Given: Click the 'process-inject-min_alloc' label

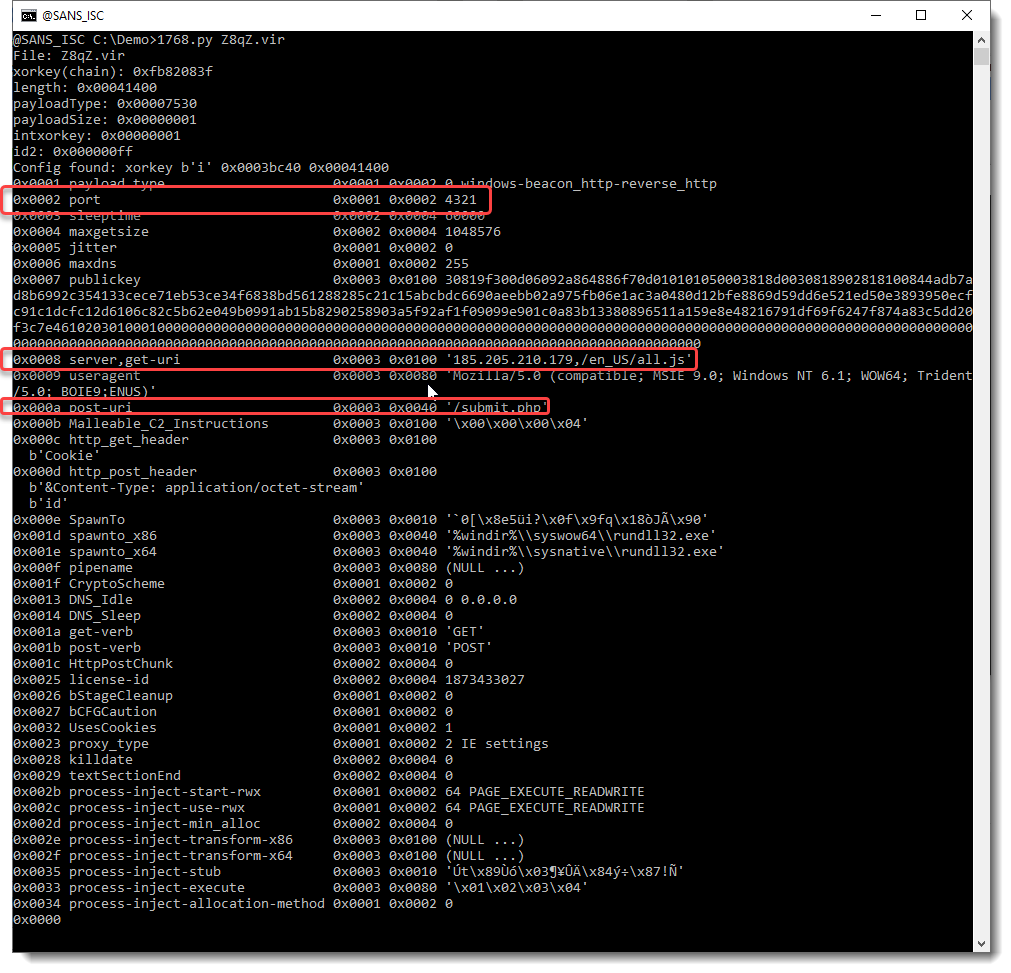Looking at the screenshot, I should click(x=164, y=824).
